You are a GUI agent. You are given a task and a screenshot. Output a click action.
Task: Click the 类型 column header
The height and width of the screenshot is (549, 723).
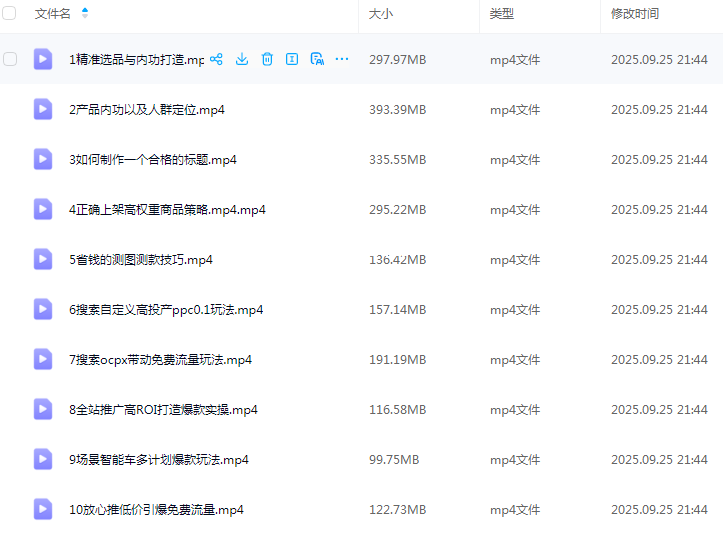pos(501,14)
